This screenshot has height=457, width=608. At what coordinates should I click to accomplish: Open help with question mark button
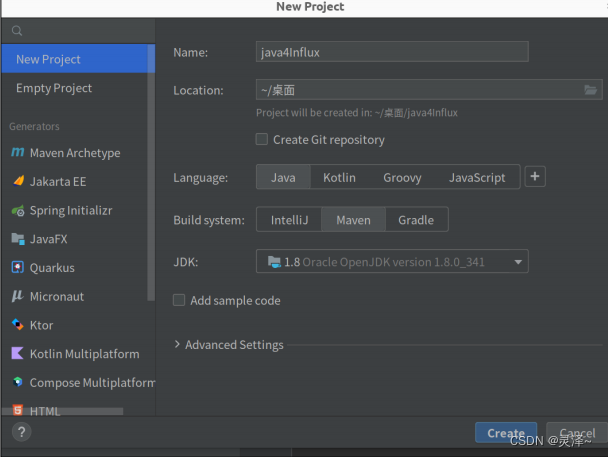[22, 432]
